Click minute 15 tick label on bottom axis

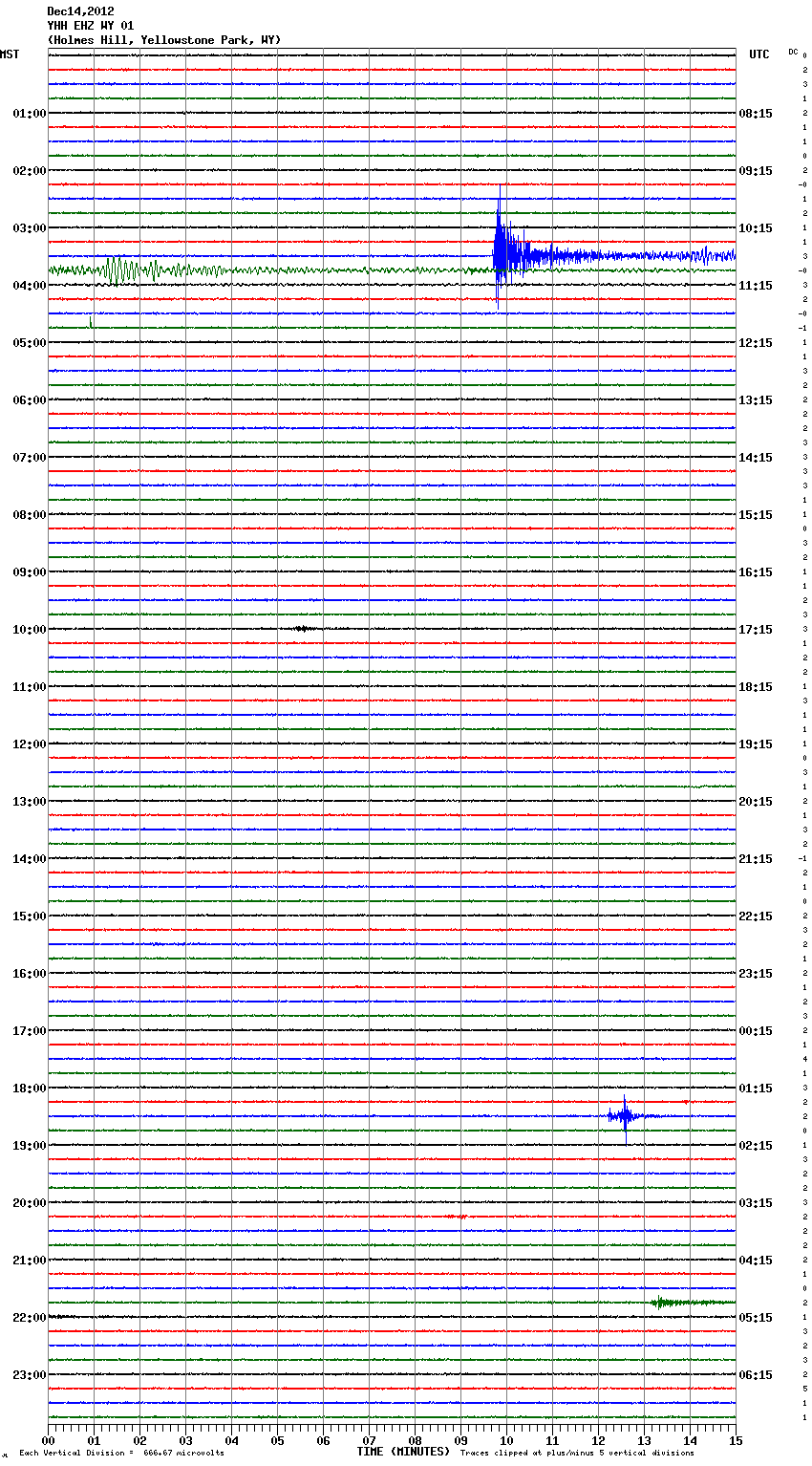click(736, 1440)
